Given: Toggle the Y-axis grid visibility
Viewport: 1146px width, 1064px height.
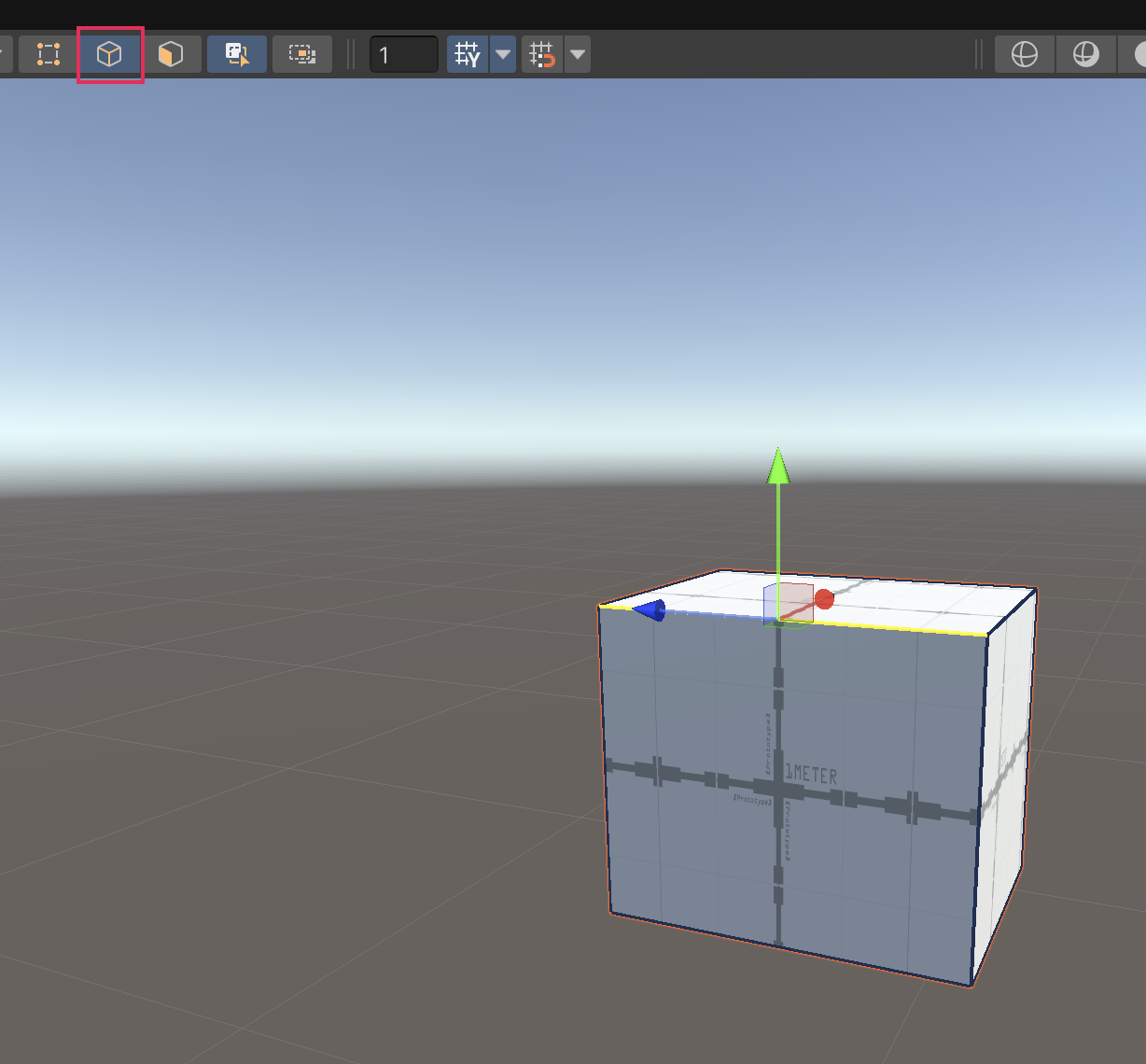Looking at the screenshot, I should 468,54.
